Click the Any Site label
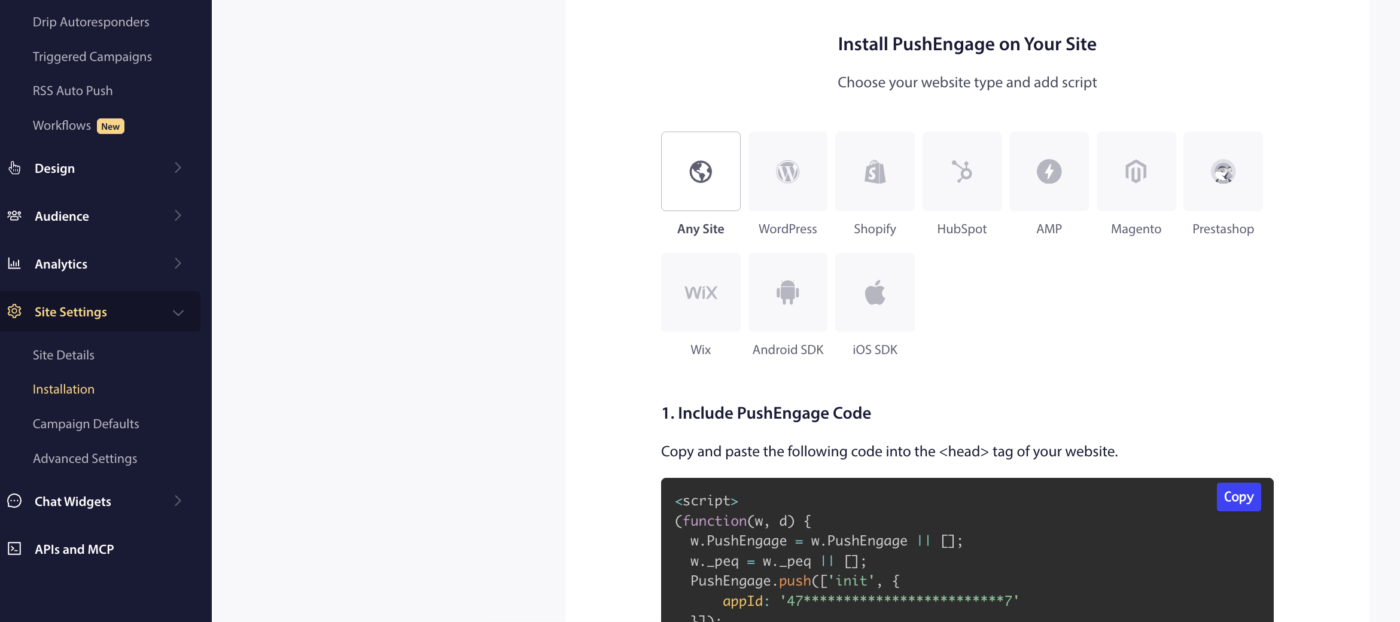Image resolution: width=1400 pixels, height=622 pixels. 701,229
